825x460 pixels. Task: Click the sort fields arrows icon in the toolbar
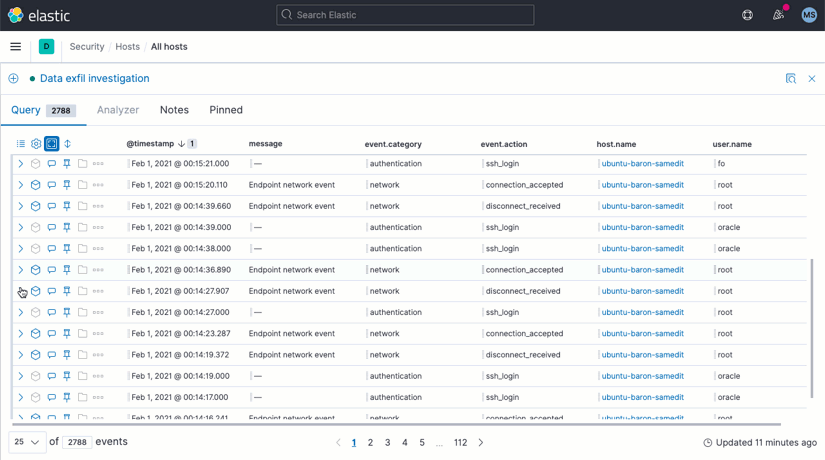(67, 144)
